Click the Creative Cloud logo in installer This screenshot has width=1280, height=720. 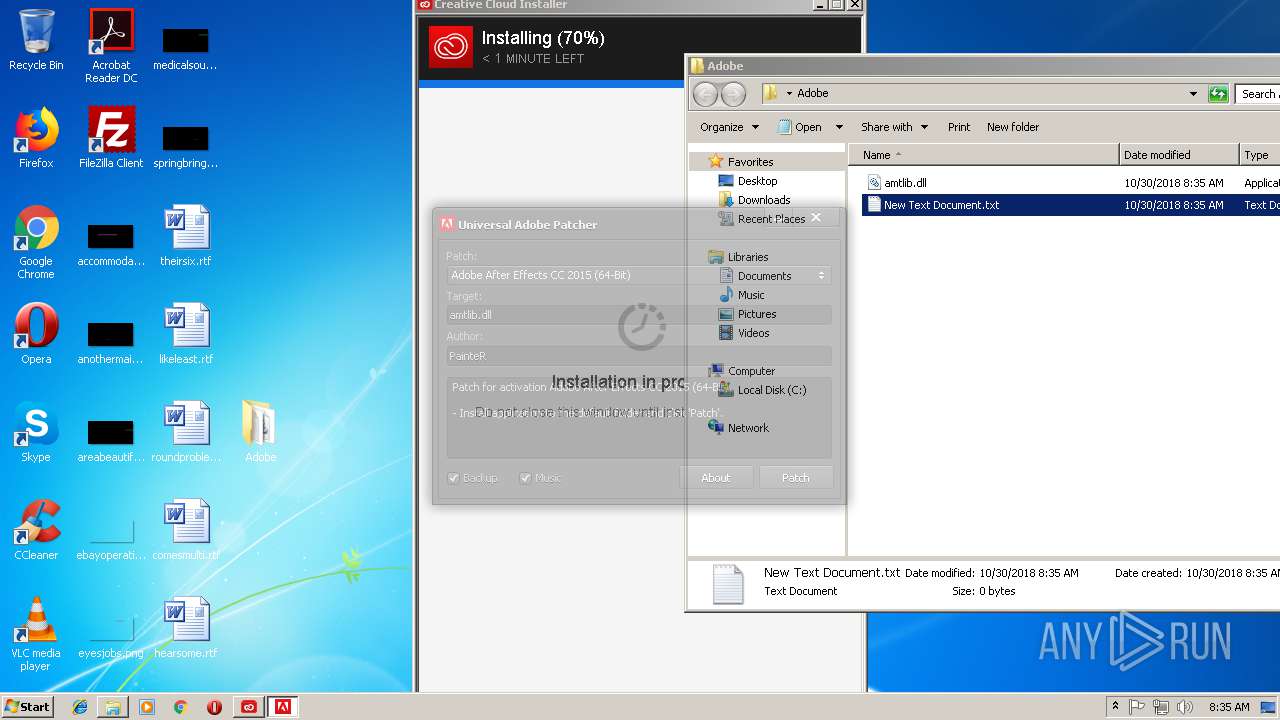451,46
